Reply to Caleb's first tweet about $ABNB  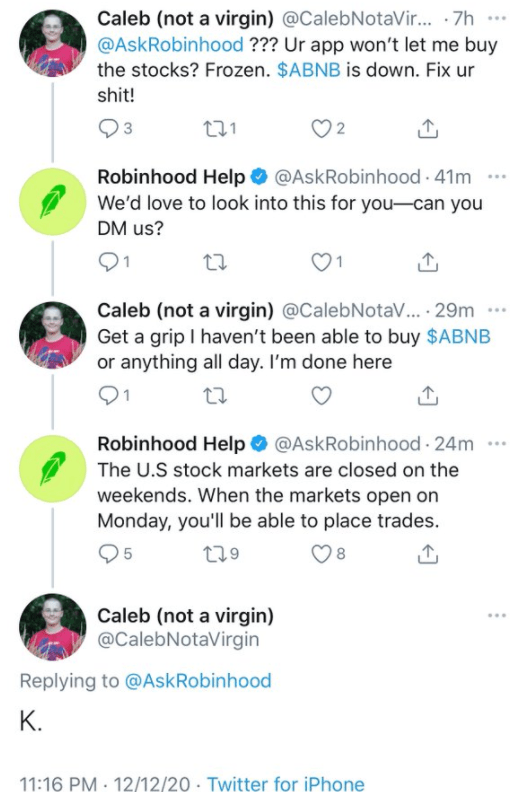pyautogui.click(x=108, y=129)
